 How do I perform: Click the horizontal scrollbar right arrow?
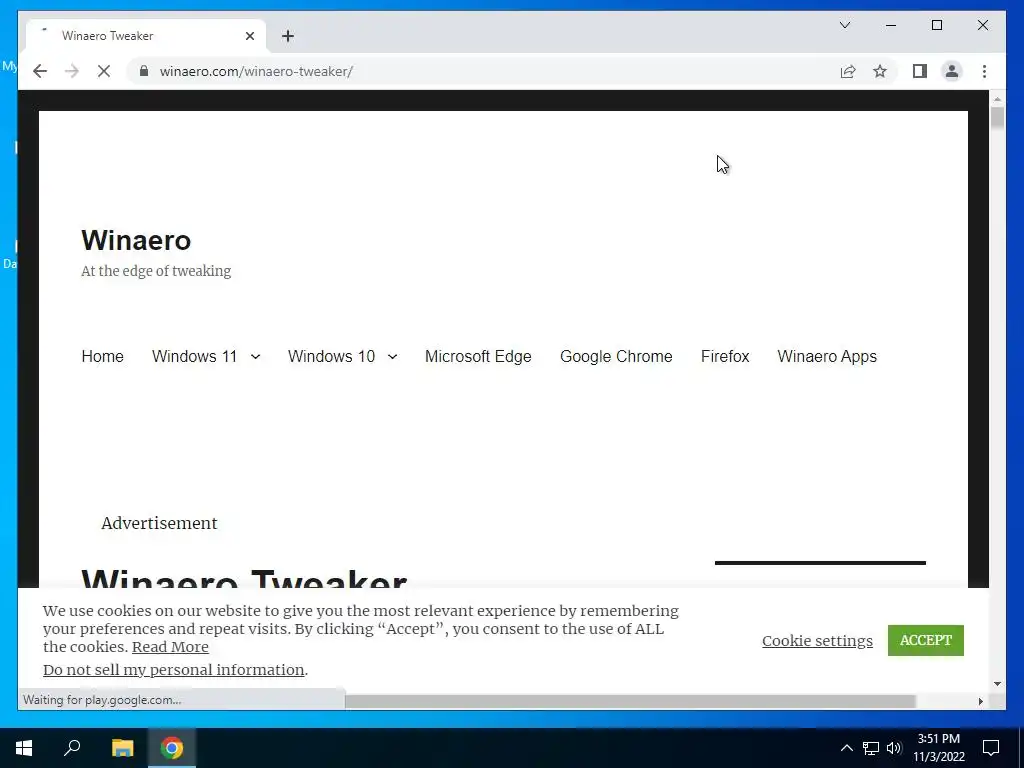(980, 701)
